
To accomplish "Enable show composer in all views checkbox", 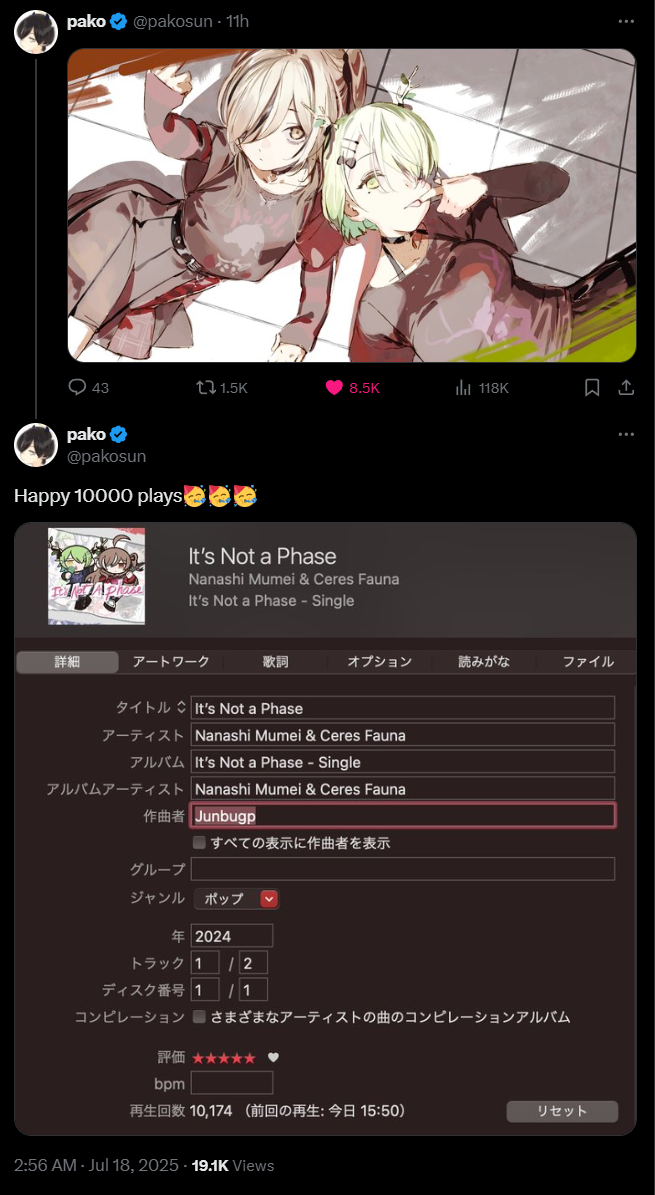I will click(199, 843).
